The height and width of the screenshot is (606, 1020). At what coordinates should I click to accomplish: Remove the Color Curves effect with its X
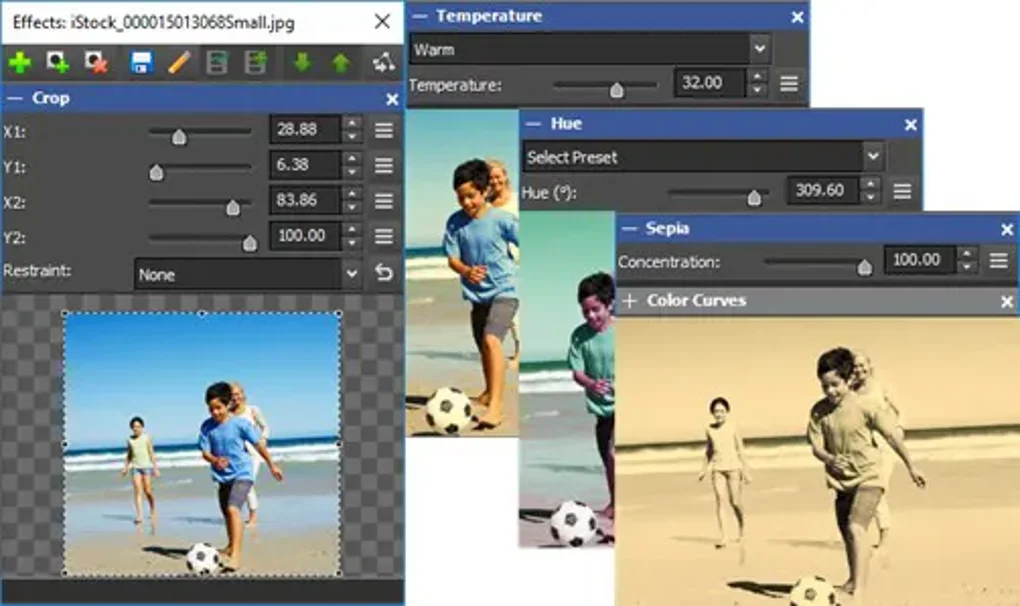coord(1007,302)
